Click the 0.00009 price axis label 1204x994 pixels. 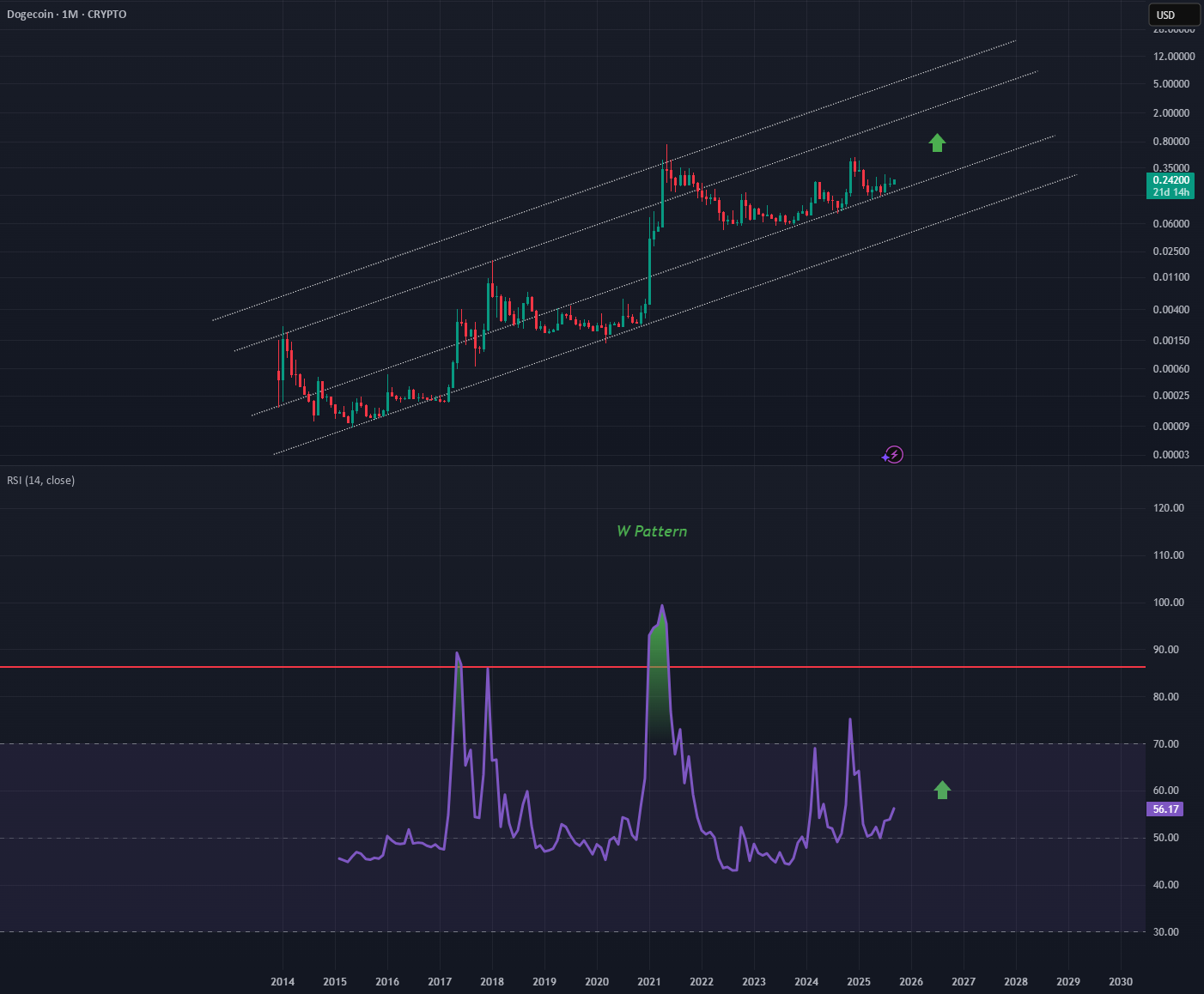[x=1171, y=427]
